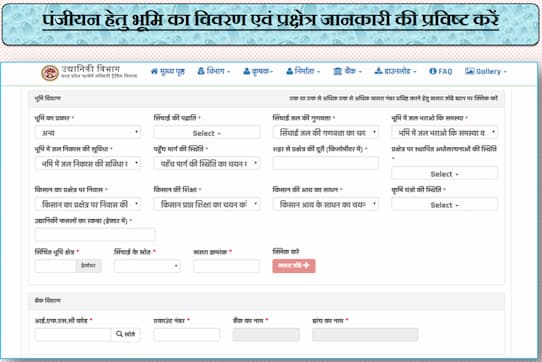This screenshot has width=542, height=362.
Task: Open भूमि में जल भराओ समस्या dropdown
Action: click(x=445, y=132)
